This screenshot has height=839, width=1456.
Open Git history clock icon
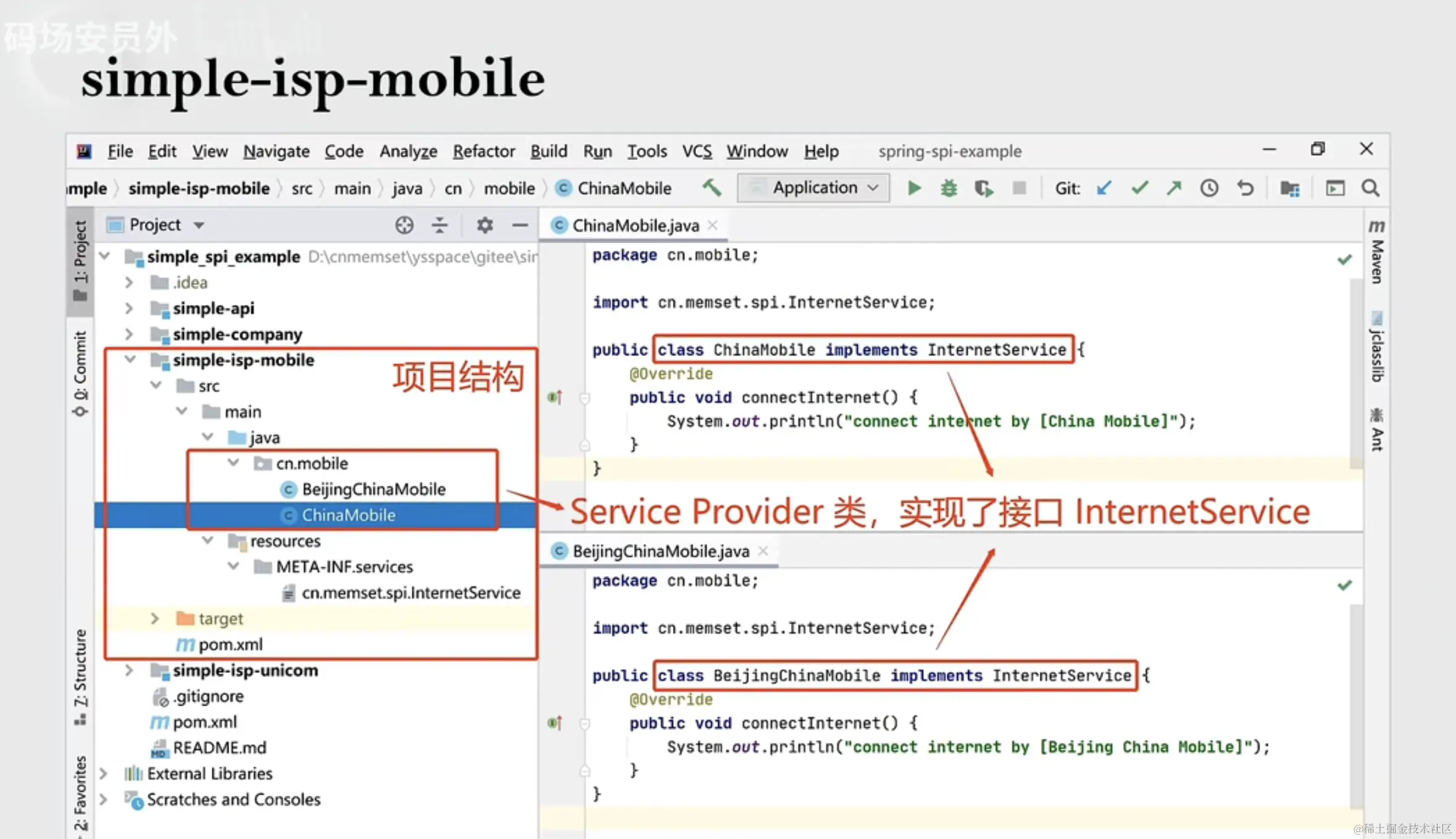(x=1209, y=188)
